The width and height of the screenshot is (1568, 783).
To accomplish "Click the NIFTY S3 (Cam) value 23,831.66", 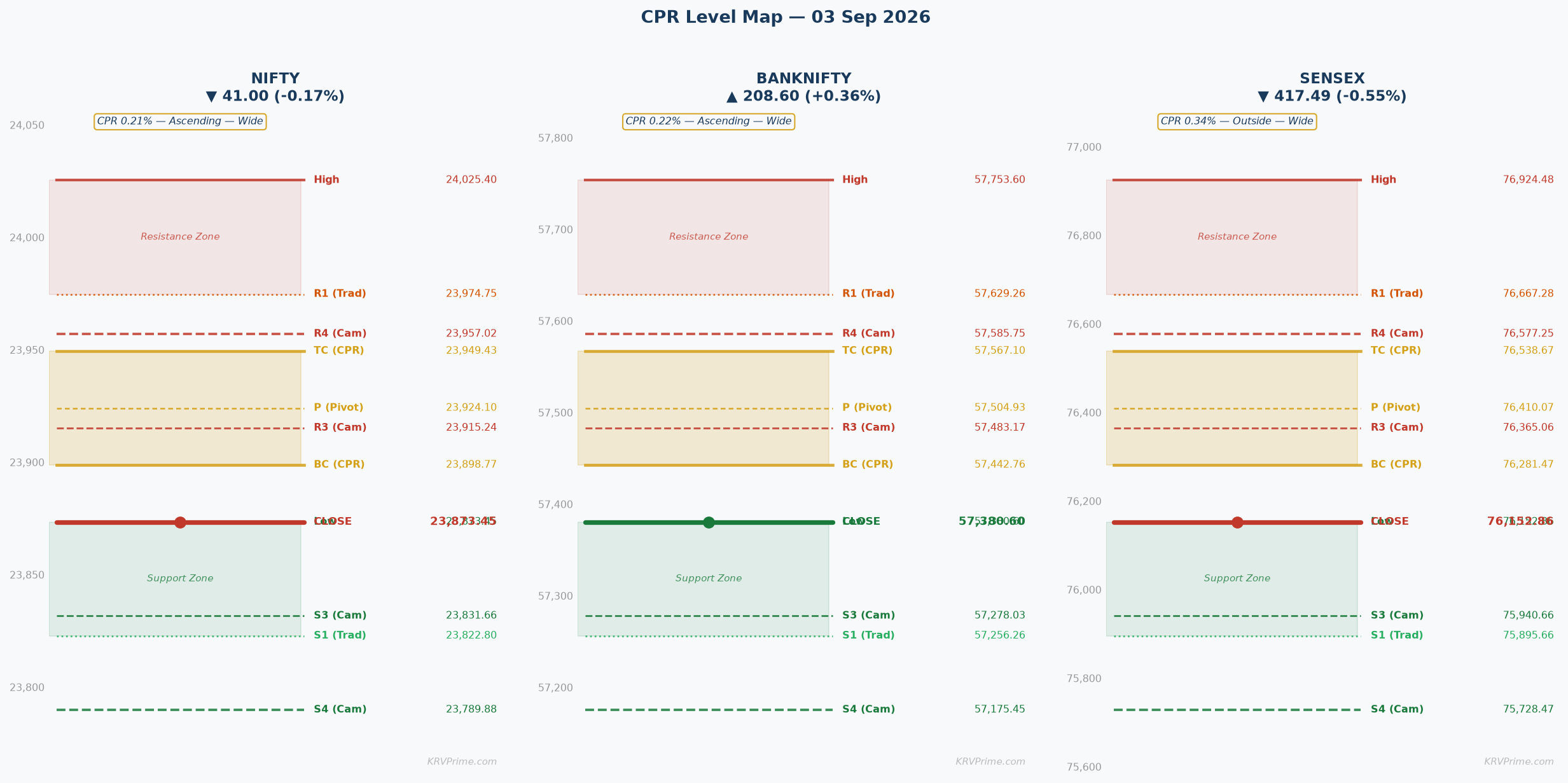I will pos(471,616).
